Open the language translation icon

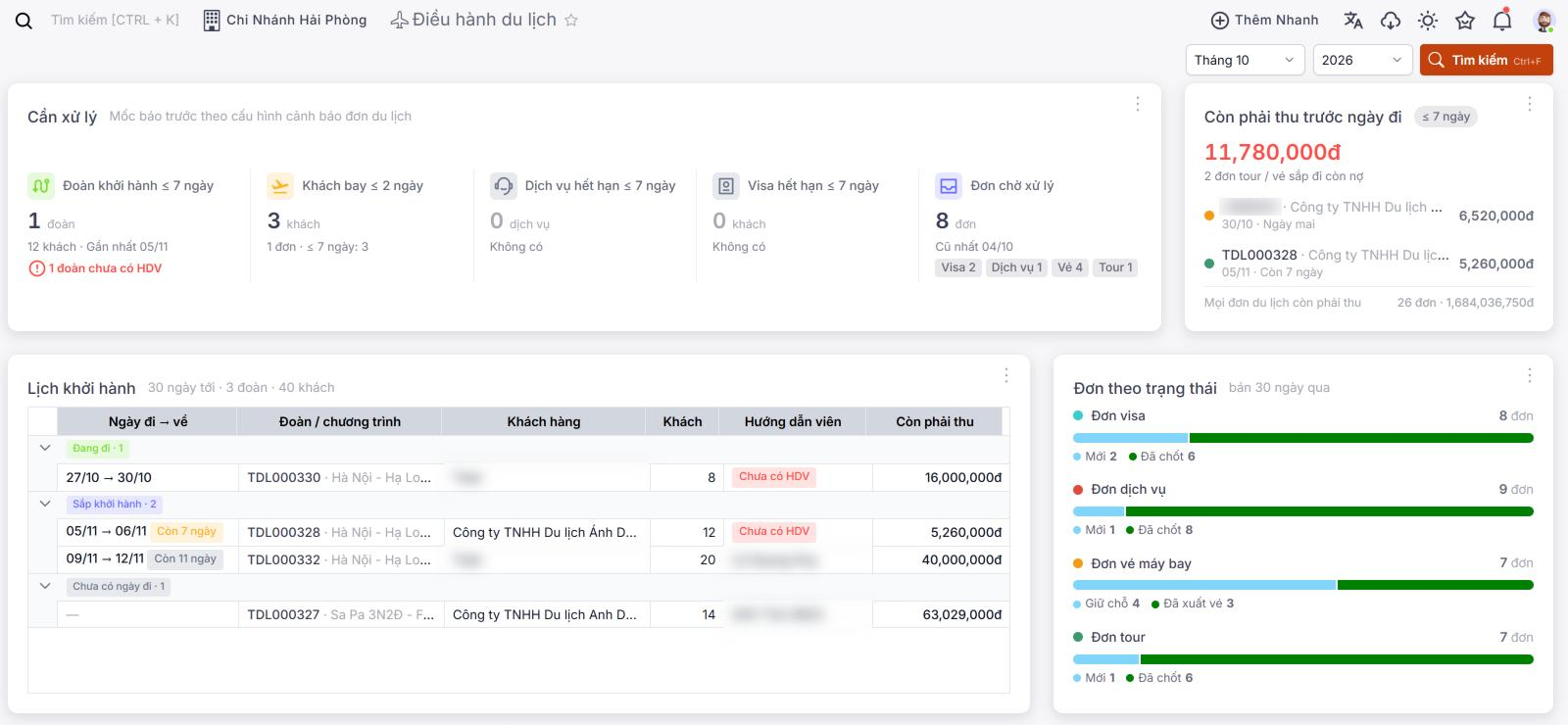(x=1353, y=21)
